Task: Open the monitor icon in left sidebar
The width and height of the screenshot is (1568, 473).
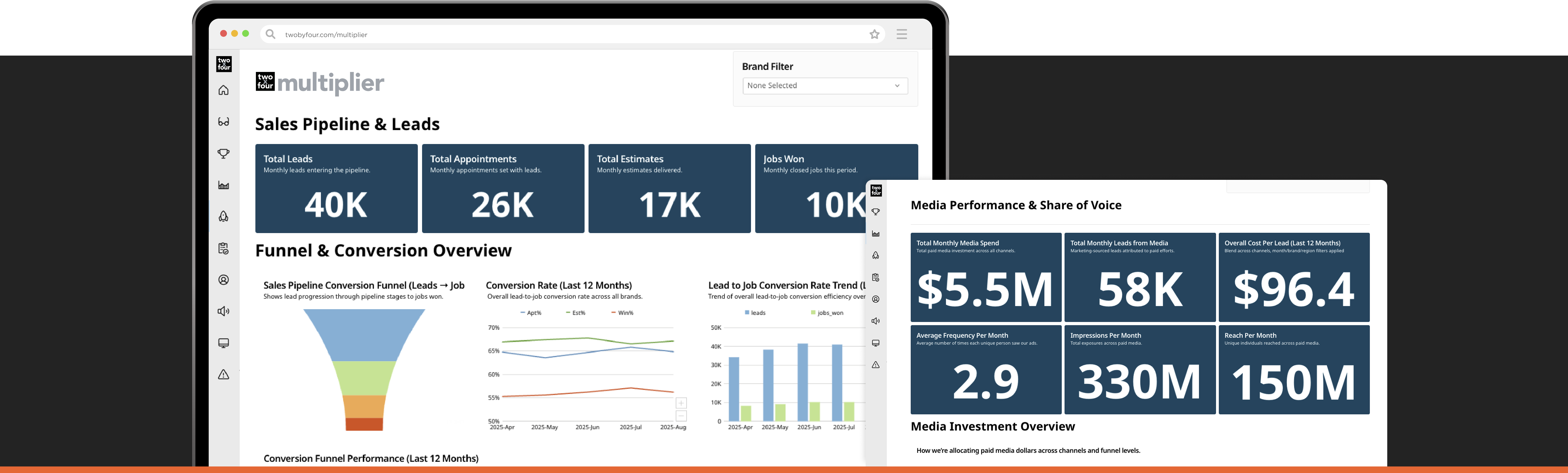Action: coord(223,343)
